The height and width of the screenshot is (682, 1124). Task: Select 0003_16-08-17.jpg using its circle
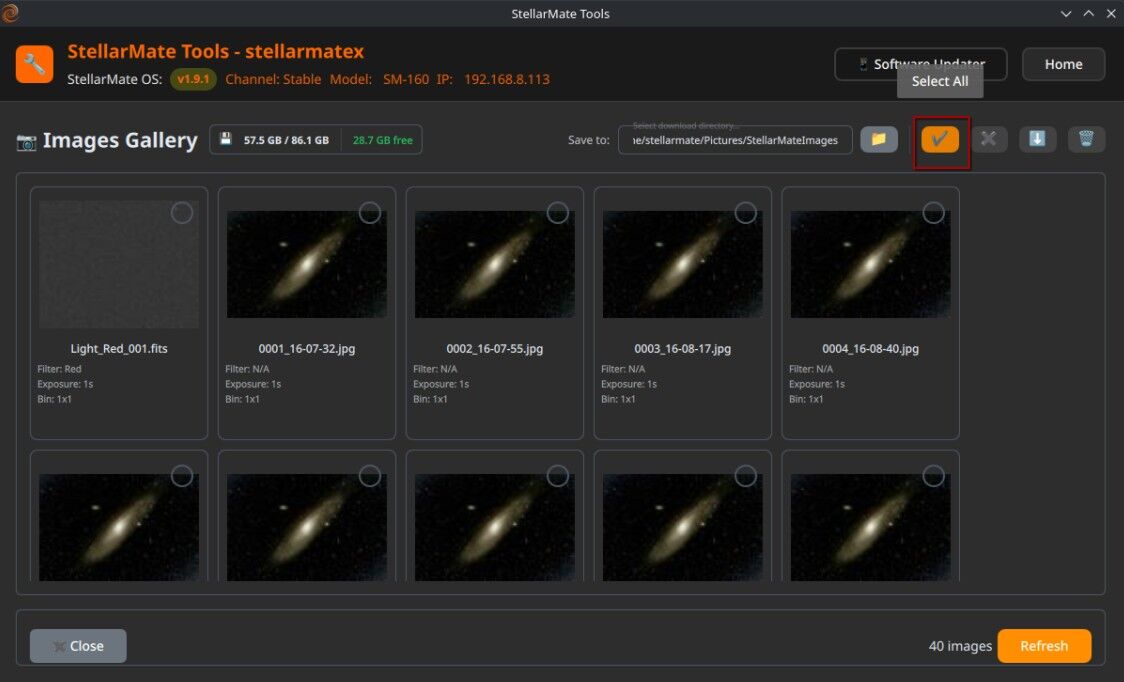coord(746,213)
